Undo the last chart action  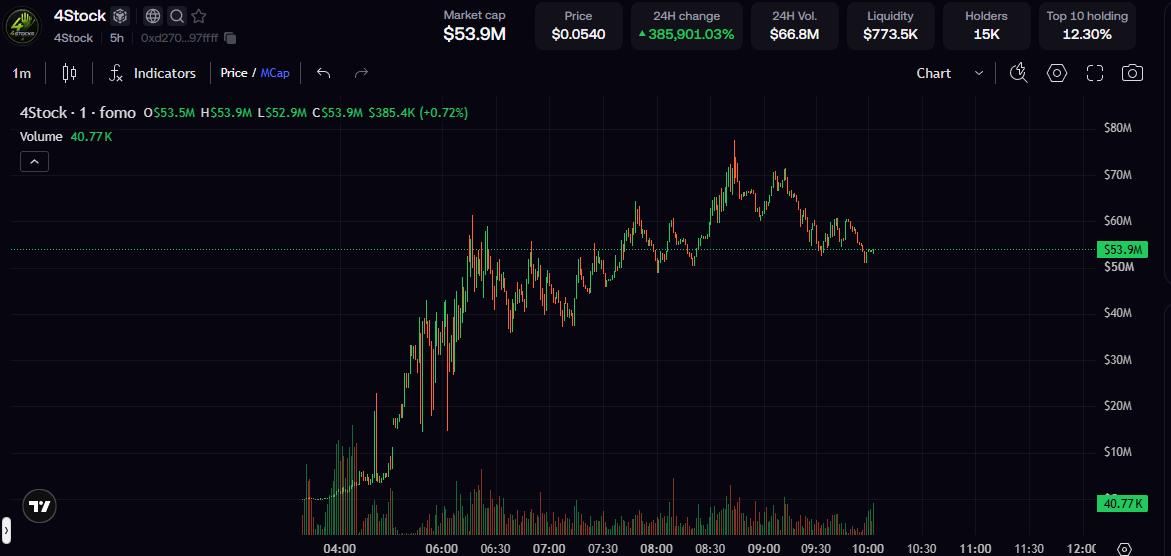click(x=323, y=73)
